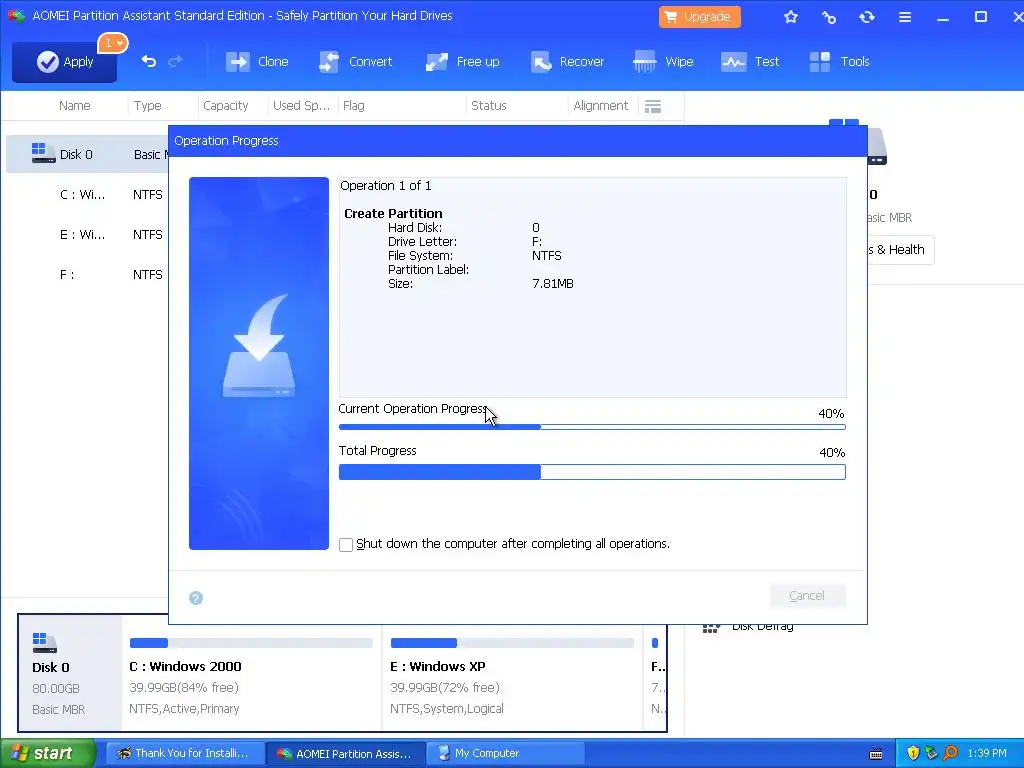Sort by the Name column header
The height and width of the screenshot is (768, 1024).
tap(74, 106)
